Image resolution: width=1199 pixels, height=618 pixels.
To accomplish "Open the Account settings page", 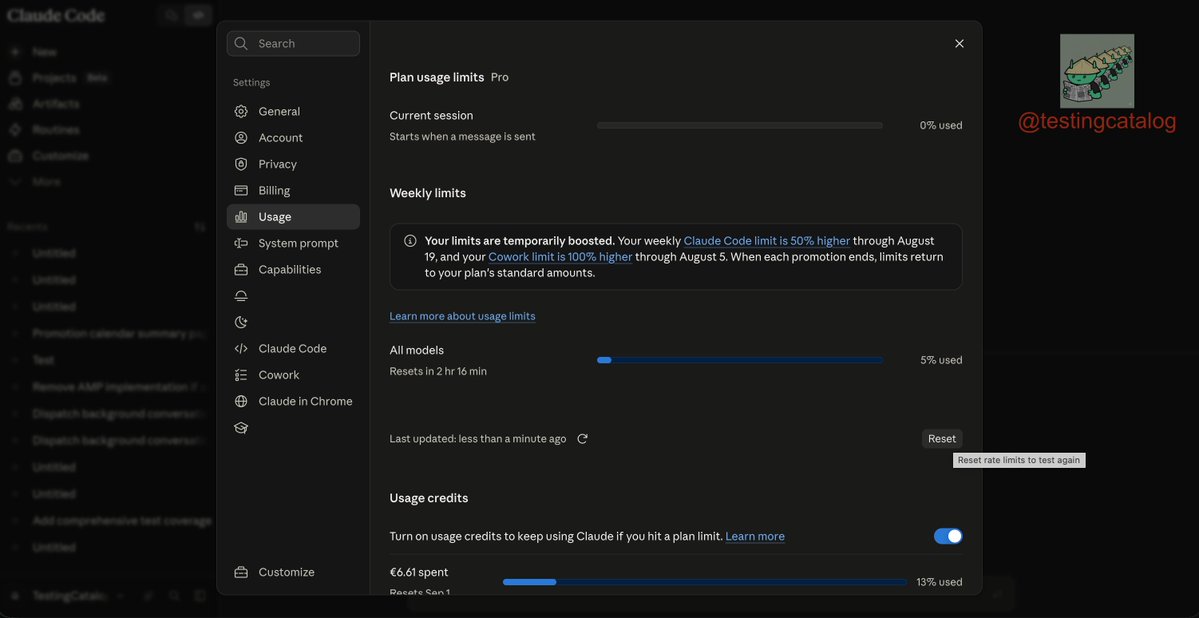I will [x=293, y=138].
